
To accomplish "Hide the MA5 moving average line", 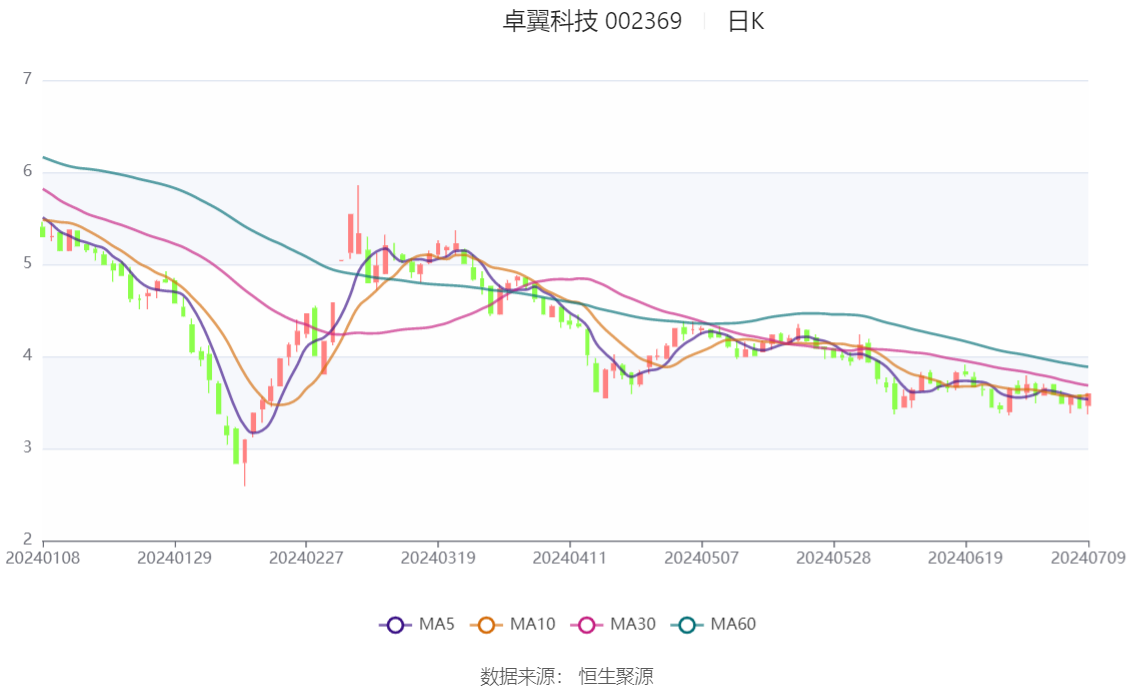I will tap(436, 625).
